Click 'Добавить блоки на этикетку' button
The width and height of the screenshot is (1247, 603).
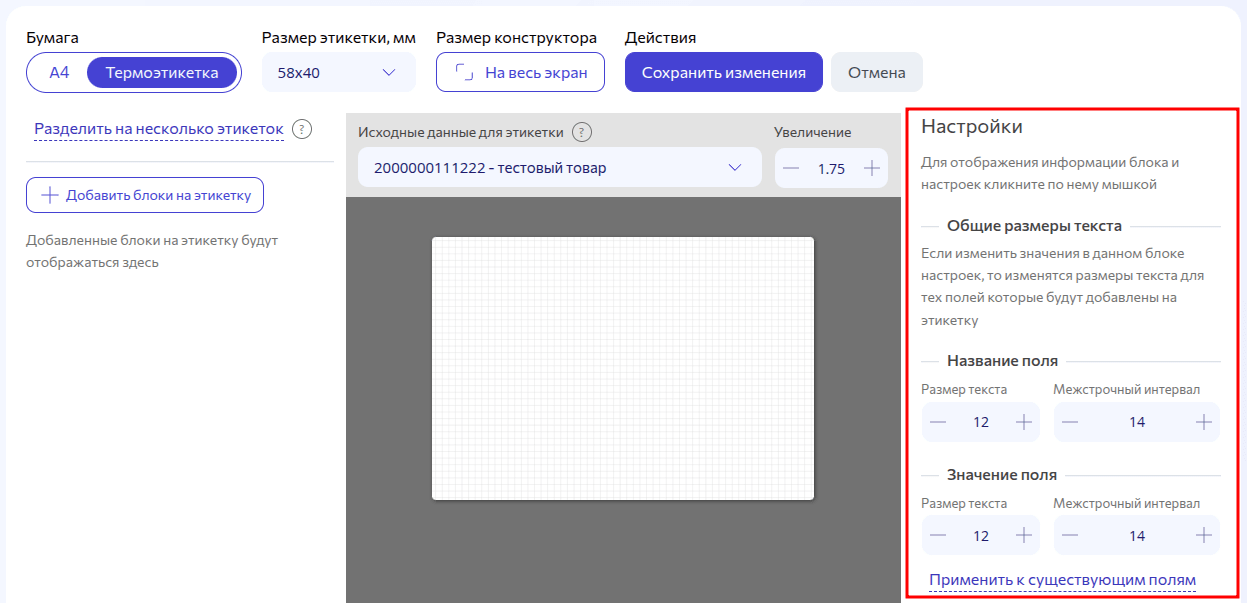[x=145, y=195]
